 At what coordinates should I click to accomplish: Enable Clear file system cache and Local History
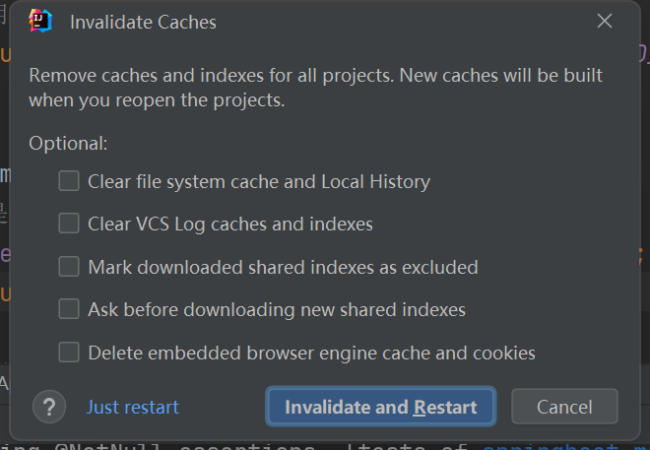pos(69,181)
